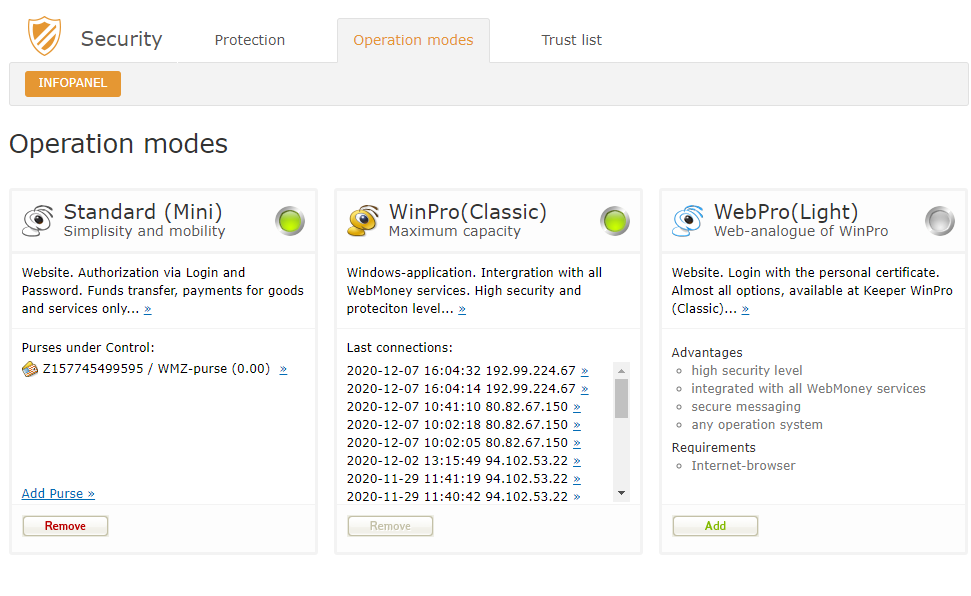
Task: Switch to the Trust list tab
Action: click(x=572, y=40)
